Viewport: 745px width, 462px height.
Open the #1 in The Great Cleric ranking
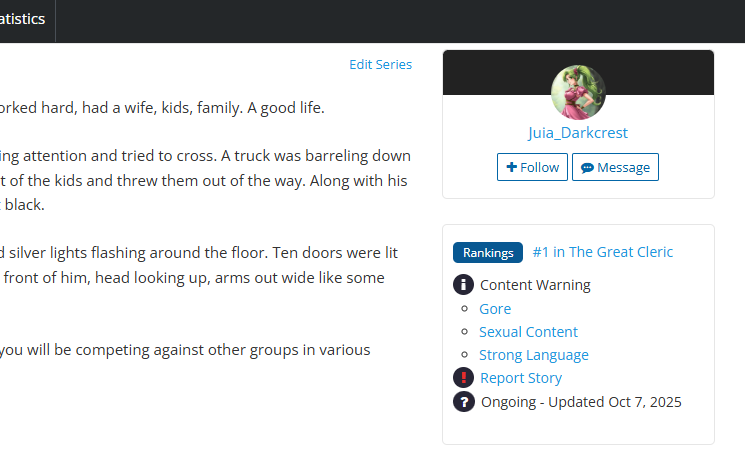[603, 252]
